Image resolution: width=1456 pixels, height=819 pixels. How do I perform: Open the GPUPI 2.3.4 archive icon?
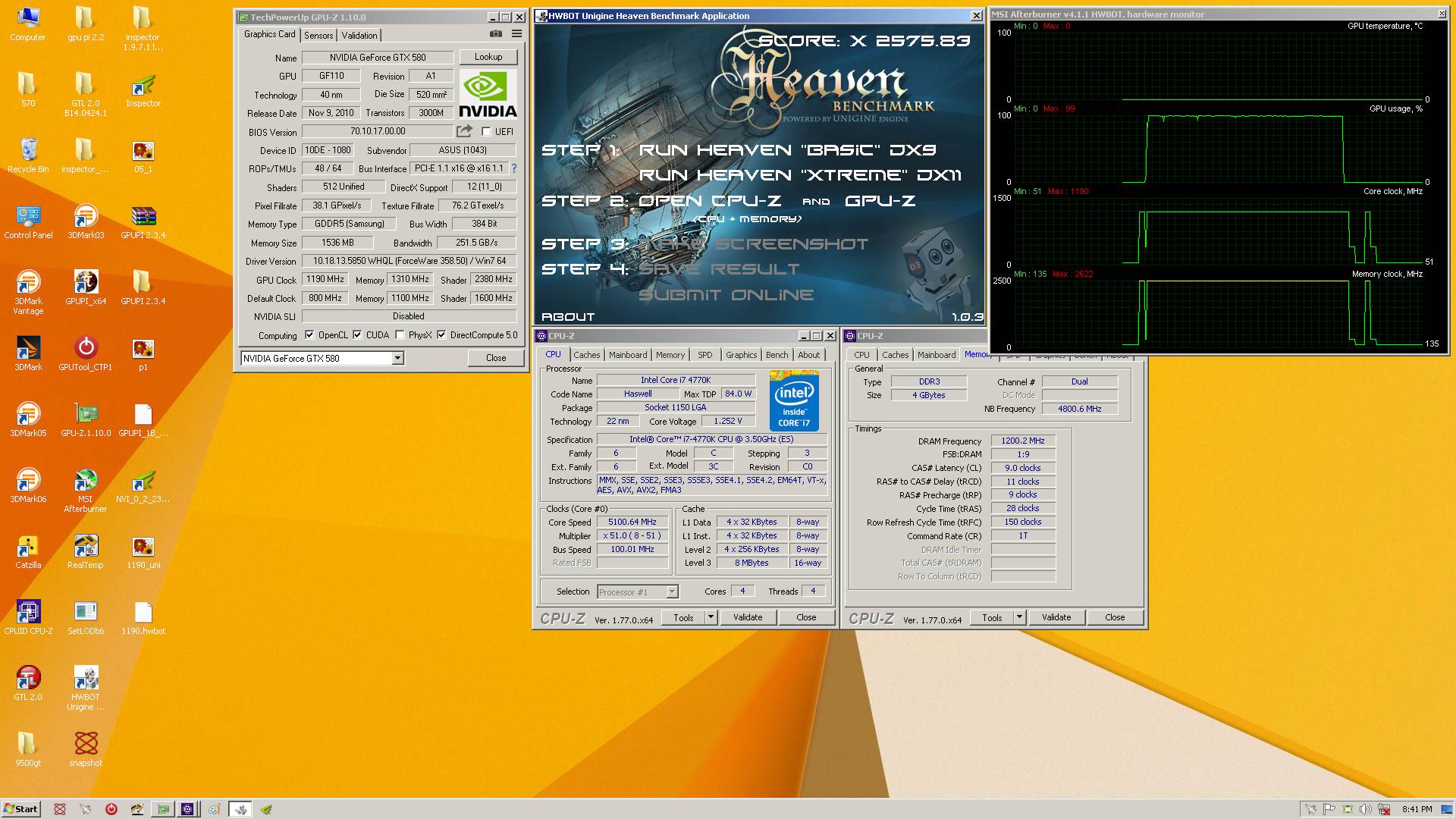(143, 222)
